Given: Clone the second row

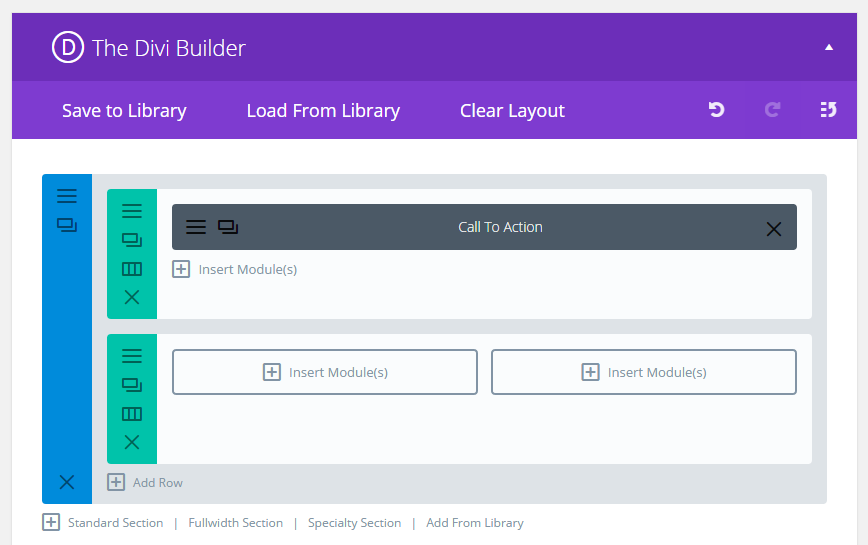Looking at the screenshot, I should (132, 385).
